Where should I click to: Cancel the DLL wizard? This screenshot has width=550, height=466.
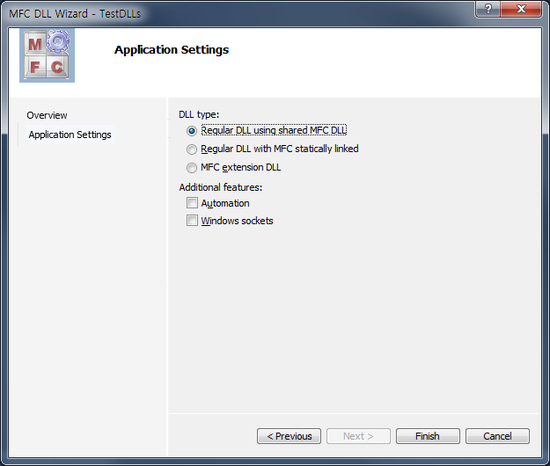click(497, 436)
